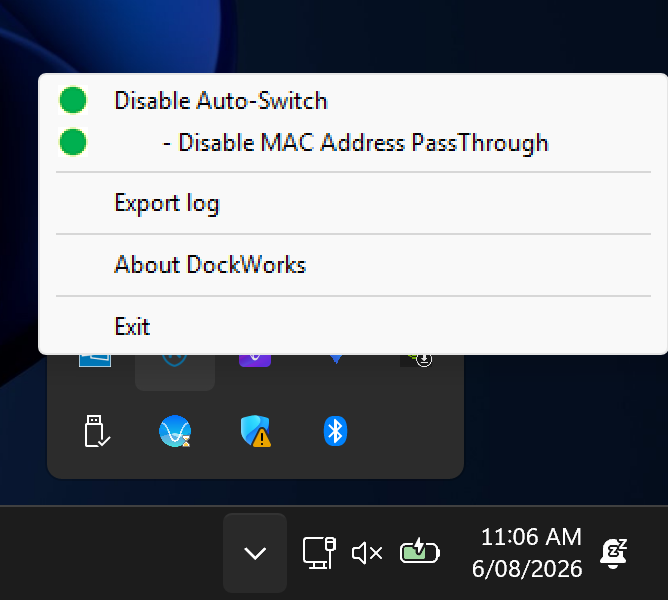Open network connection status icon

click(319, 553)
